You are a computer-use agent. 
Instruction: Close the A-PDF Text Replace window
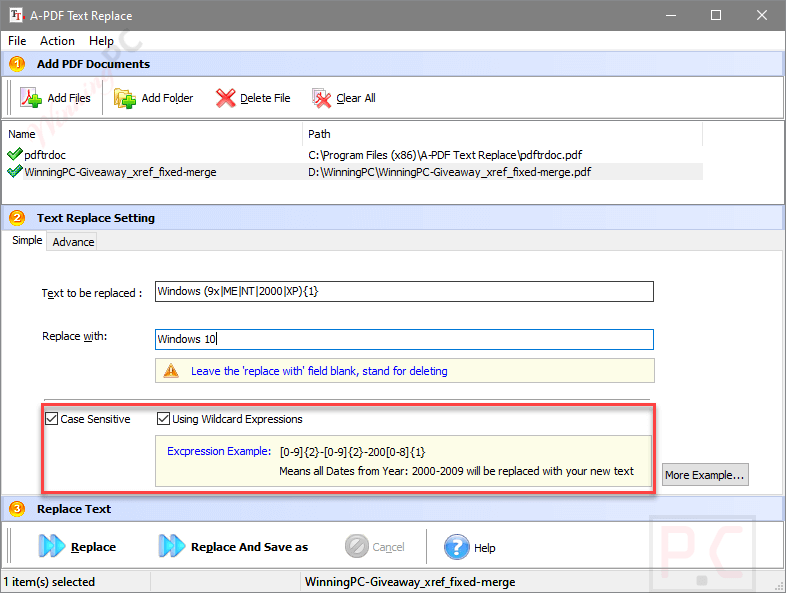tap(761, 15)
